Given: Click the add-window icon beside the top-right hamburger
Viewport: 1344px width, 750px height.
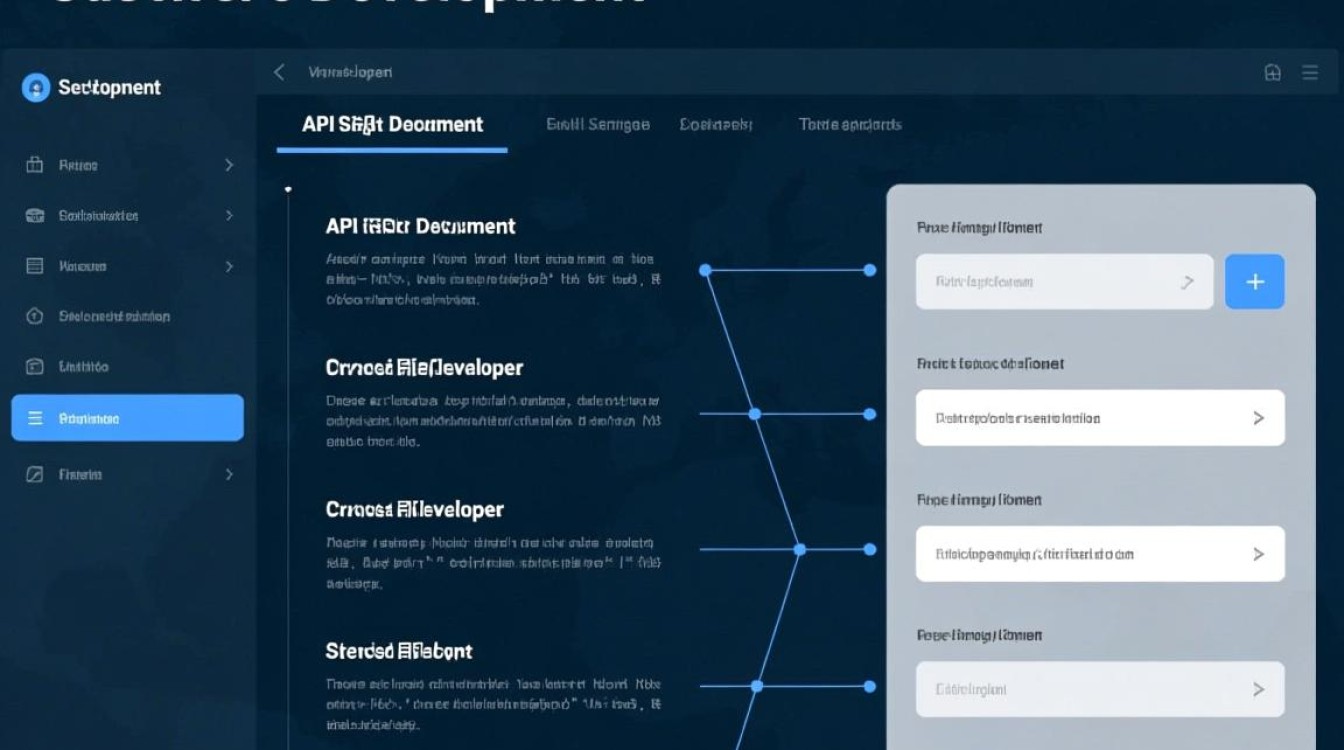Looking at the screenshot, I should click(1273, 73).
